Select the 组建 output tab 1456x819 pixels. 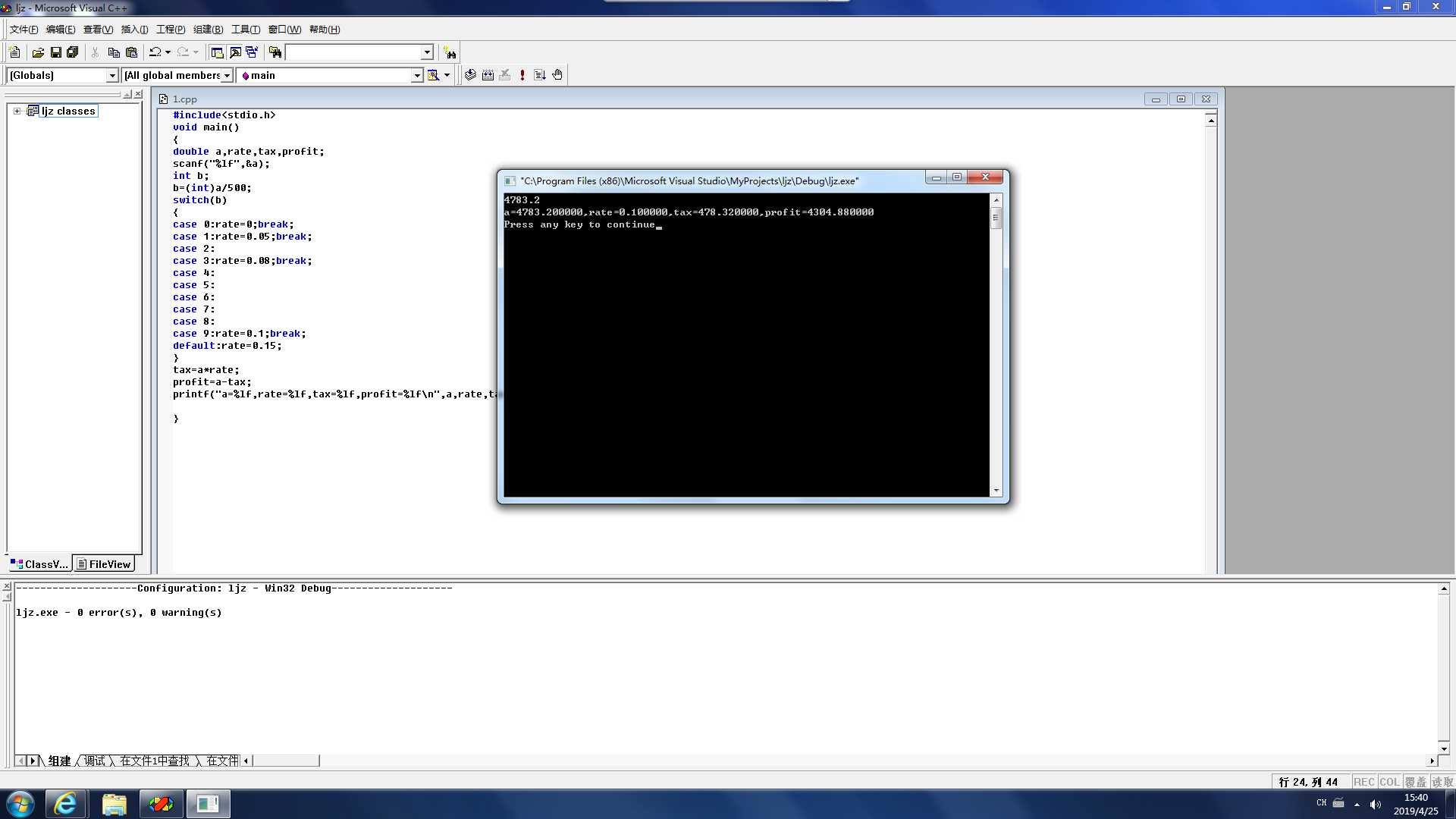[59, 761]
